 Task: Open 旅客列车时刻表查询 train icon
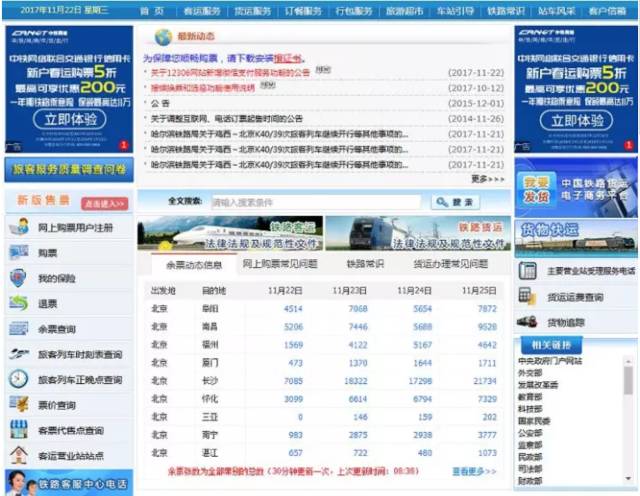19,354
